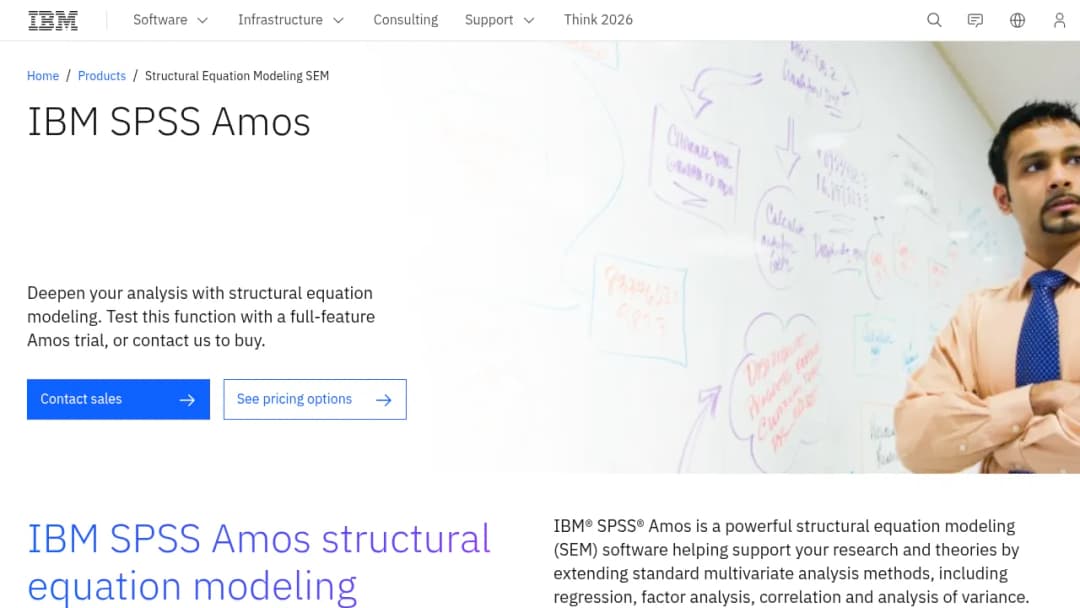
Task: Click the Products breadcrumb link
Action: [x=102, y=76]
